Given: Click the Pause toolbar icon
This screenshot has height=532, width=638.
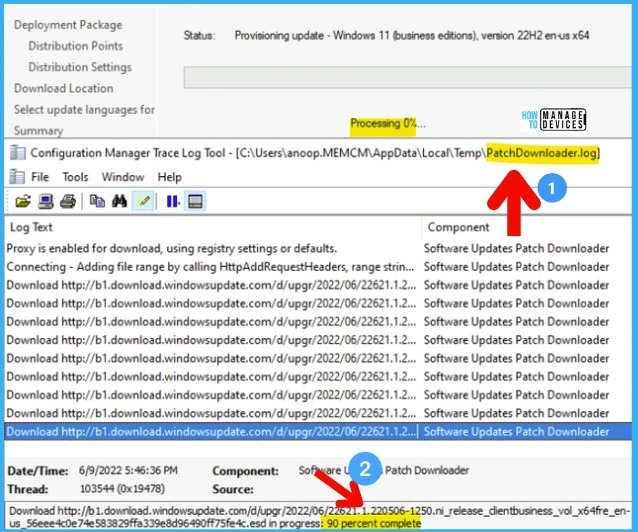Looking at the screenshot, I should (173, 201).
